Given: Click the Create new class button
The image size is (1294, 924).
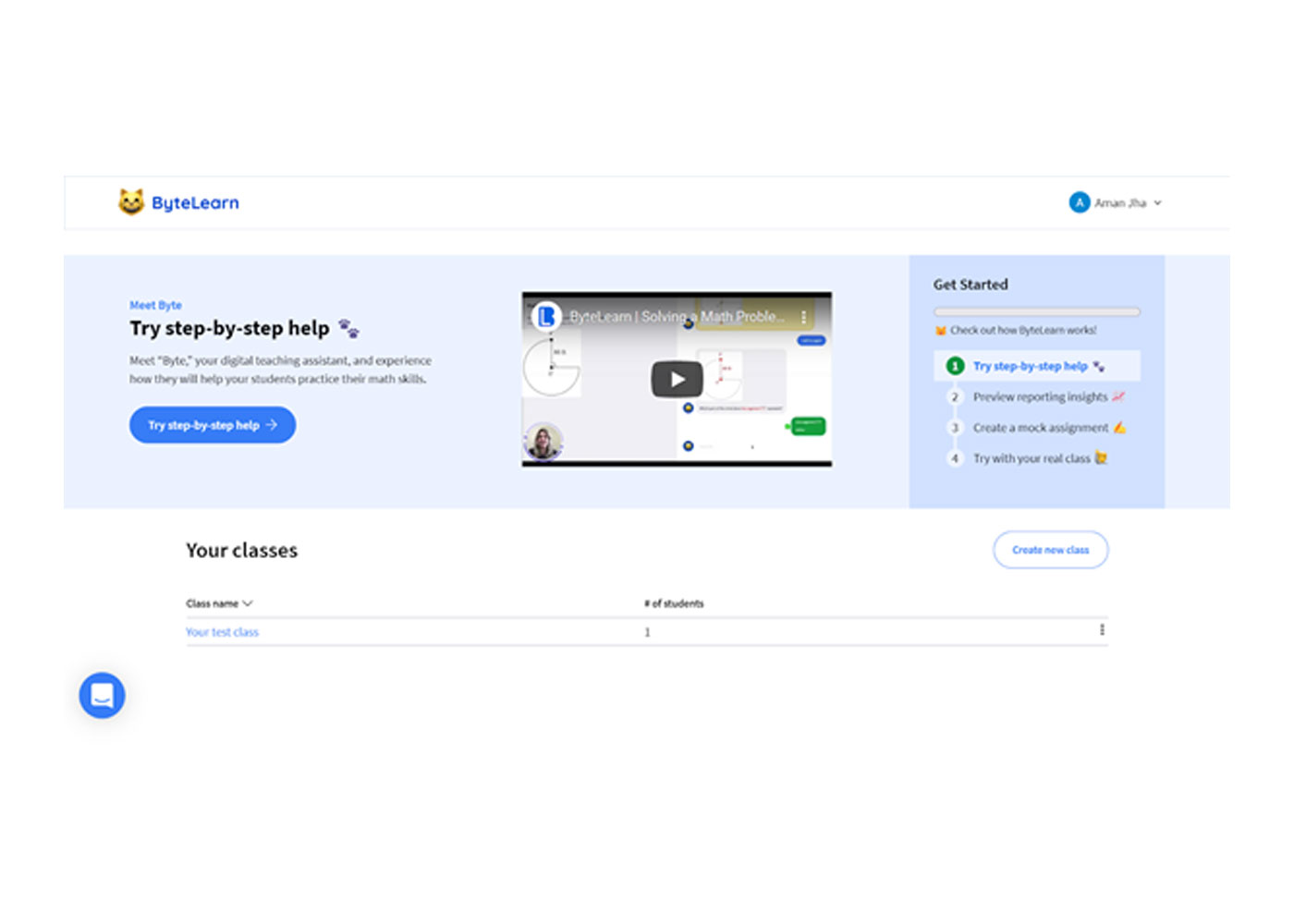Looking at the screenshot, I should coord(1050,550).
